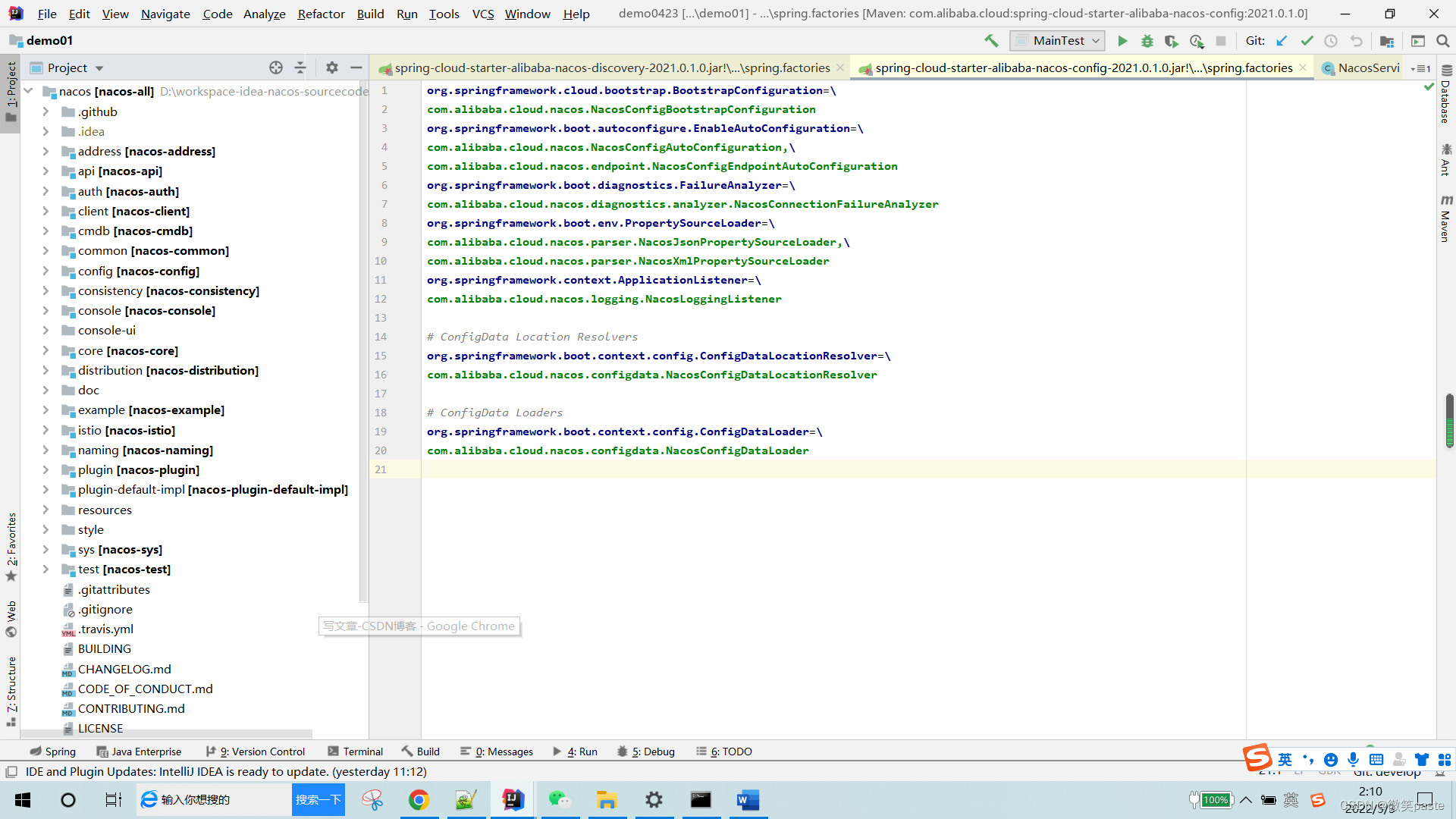Open the Database side tool window
The height and width of the screenshot is (819, 1456).
(x=1446, y=94)
